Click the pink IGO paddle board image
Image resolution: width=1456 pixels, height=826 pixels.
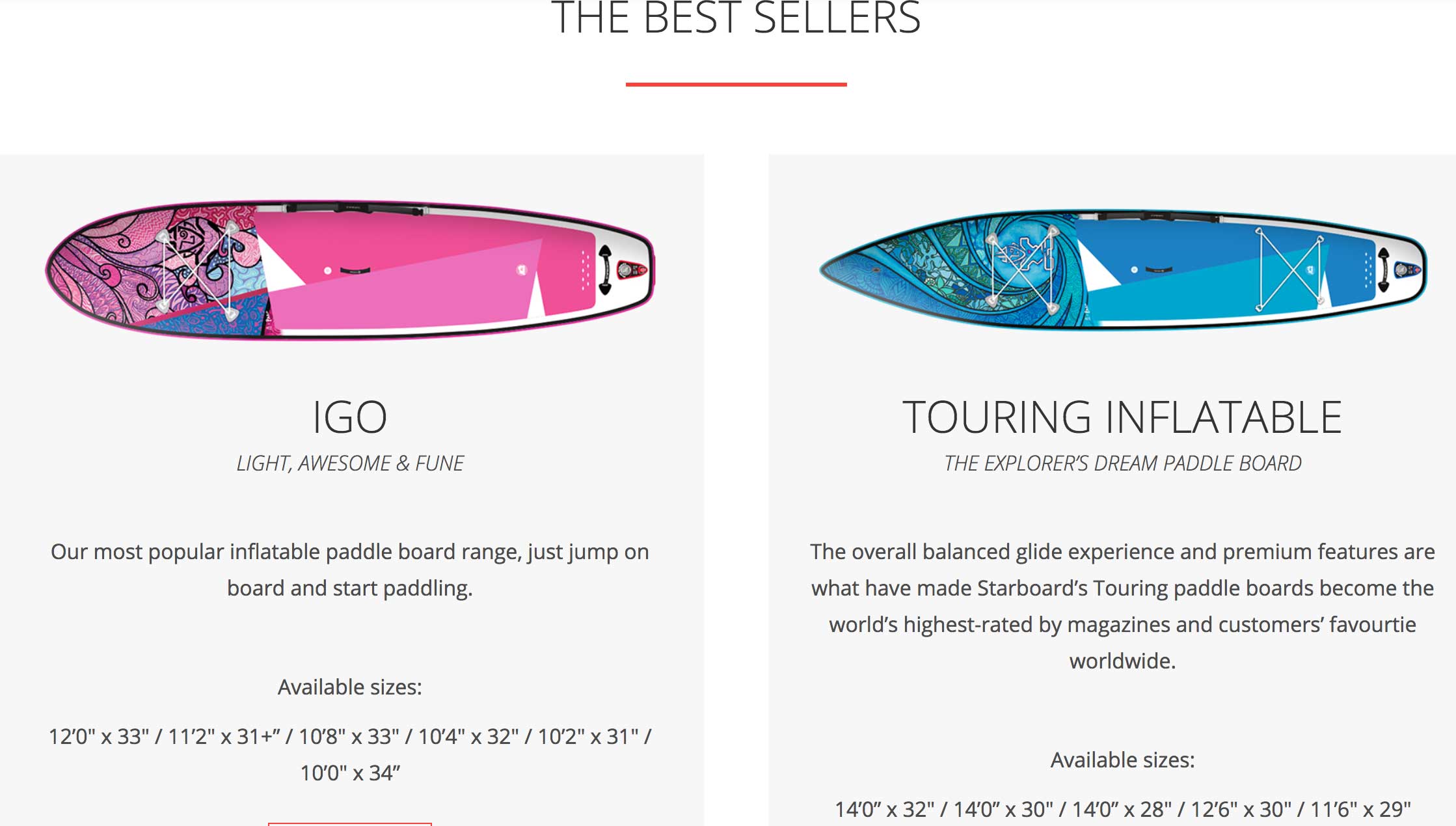click(x=350, y=270)
